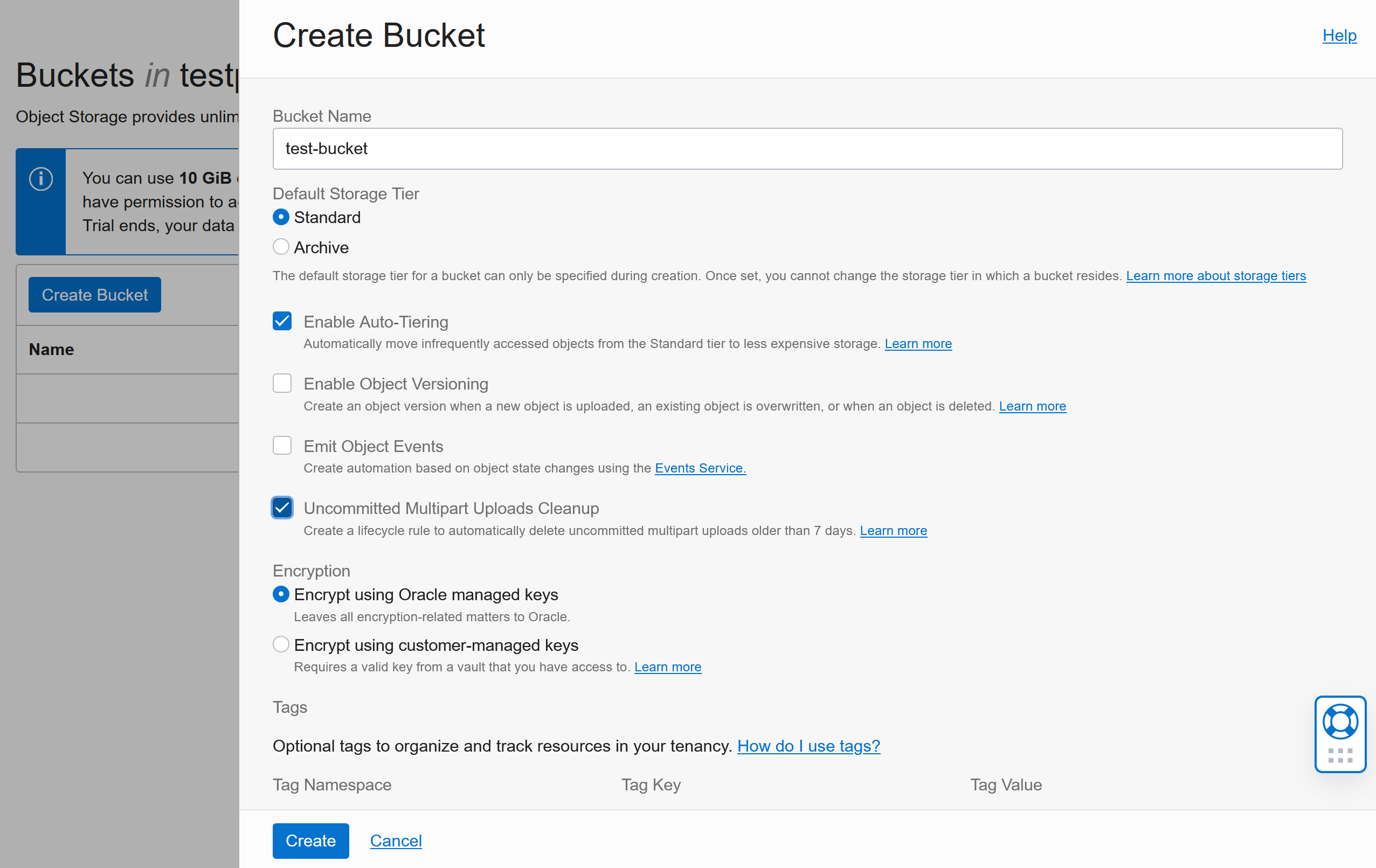
Task: Select Encrypt using customer-managed keys
Action: point(281,645)
